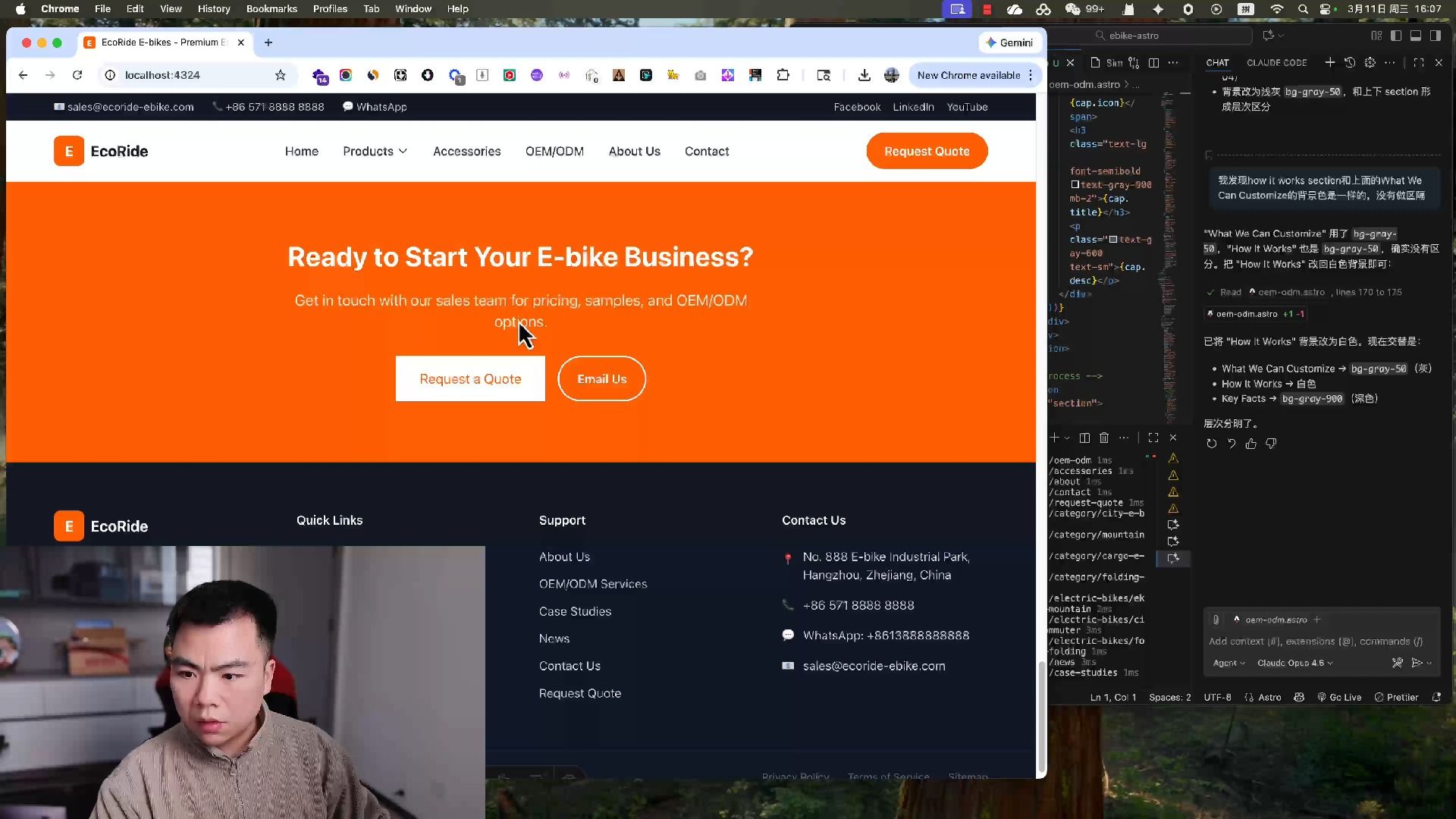The image size is (1456, 819).
Task: Open Spotlight search in menu bar
Action: point(1303,9)
